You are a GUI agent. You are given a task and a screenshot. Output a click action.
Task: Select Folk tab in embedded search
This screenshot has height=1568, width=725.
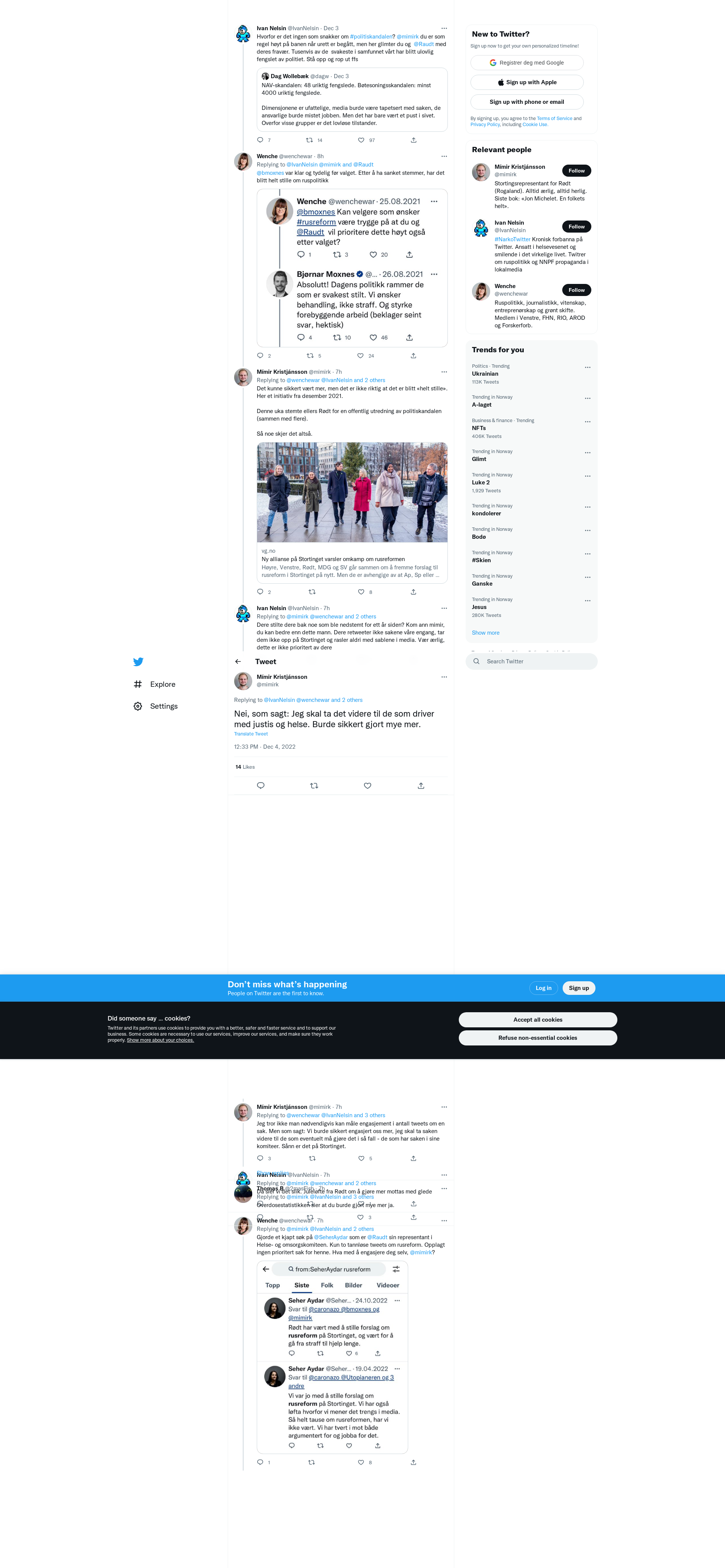point(327,1285)
